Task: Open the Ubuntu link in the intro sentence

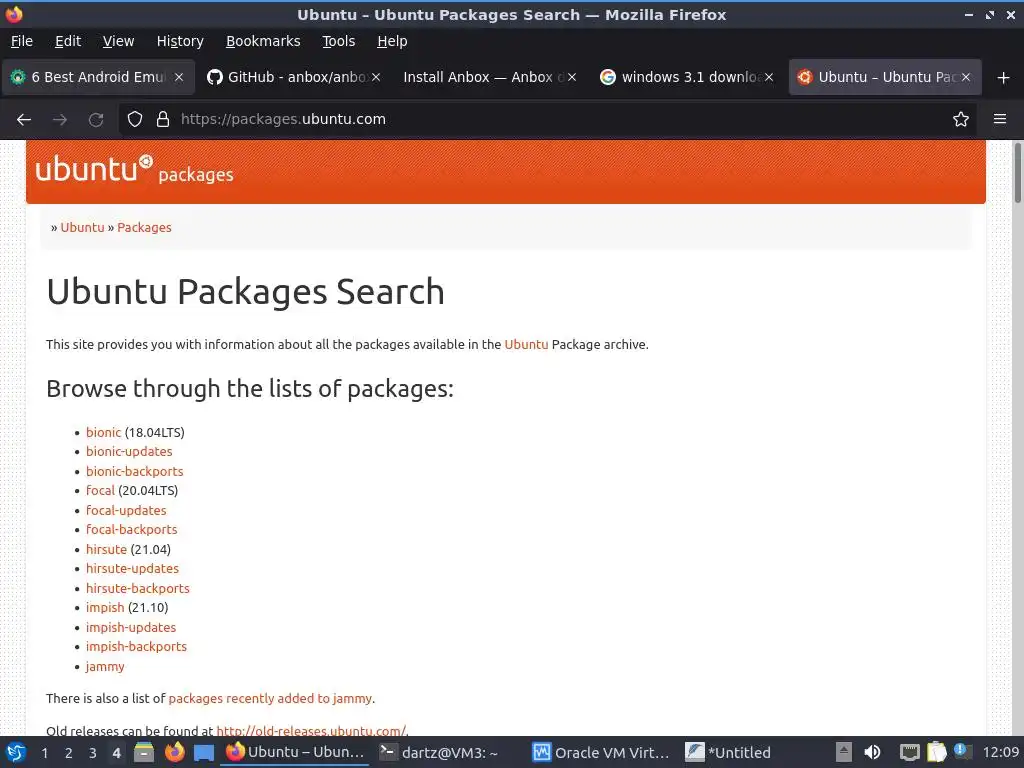Action: tap(526, 345)
